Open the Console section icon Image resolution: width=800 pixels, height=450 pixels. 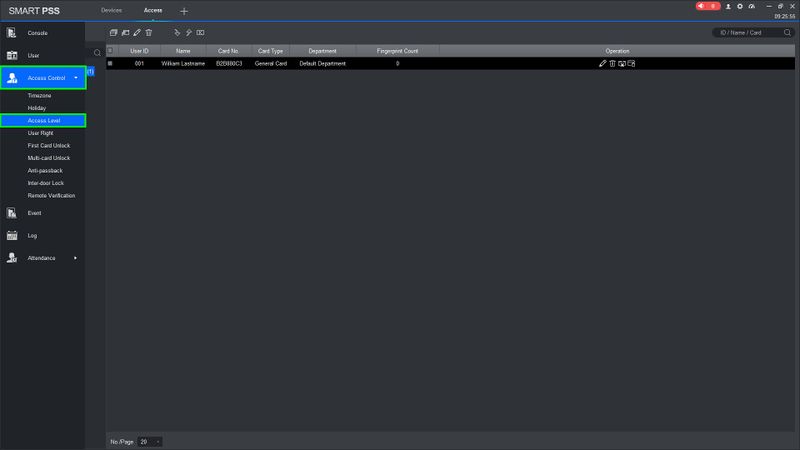(x=12, y=33)
